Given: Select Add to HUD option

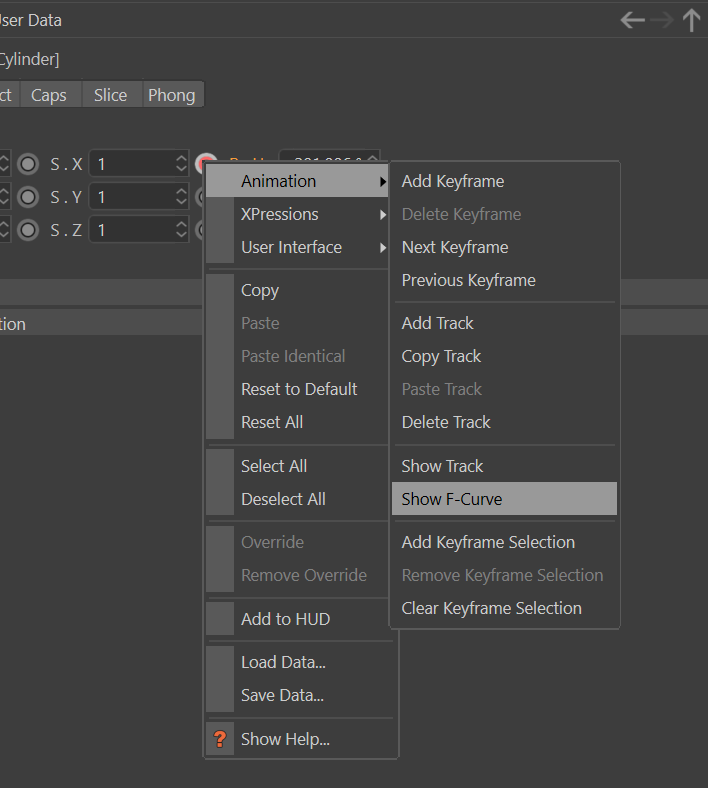Looking at the screenshot, I should point(285,619).
